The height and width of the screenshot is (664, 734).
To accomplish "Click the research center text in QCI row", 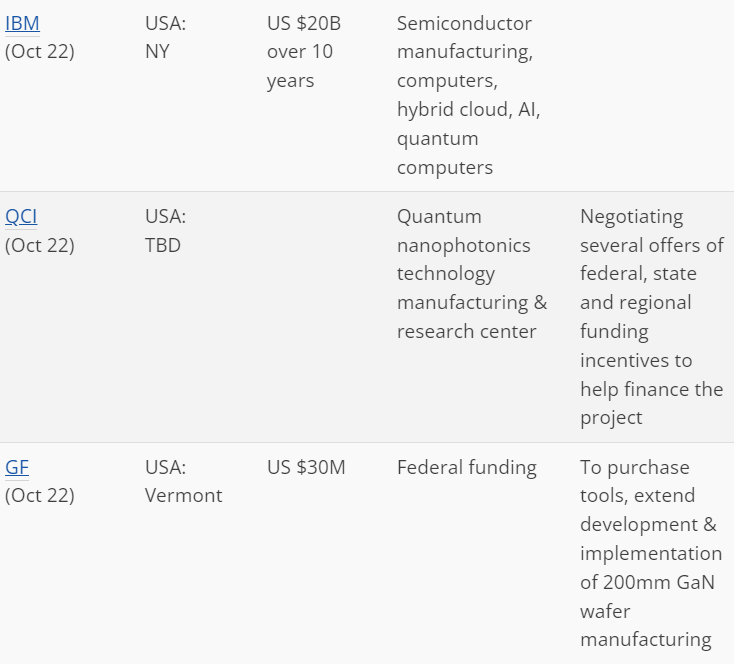I will point(466,332).
